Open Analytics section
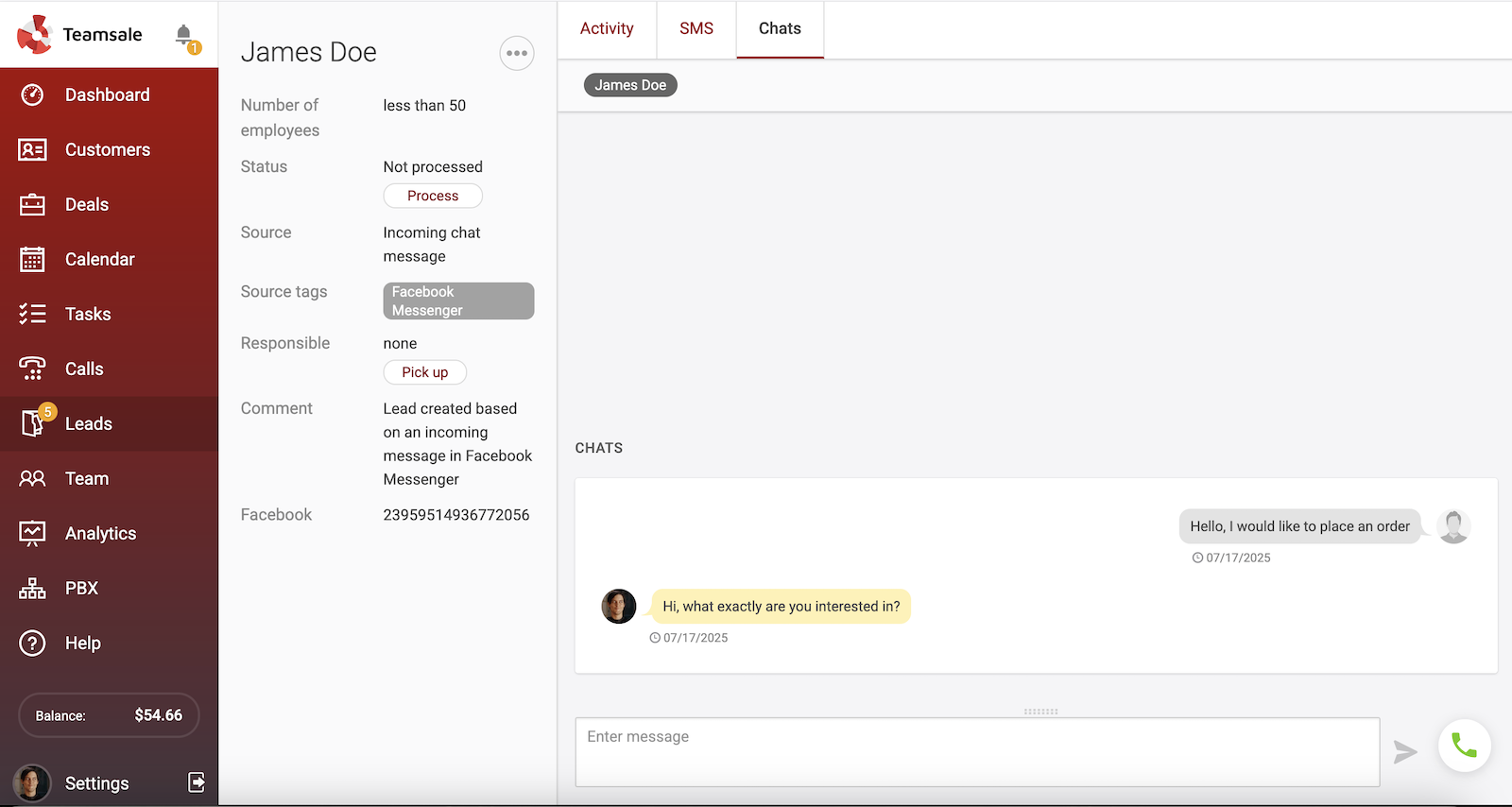 point(109,533)
